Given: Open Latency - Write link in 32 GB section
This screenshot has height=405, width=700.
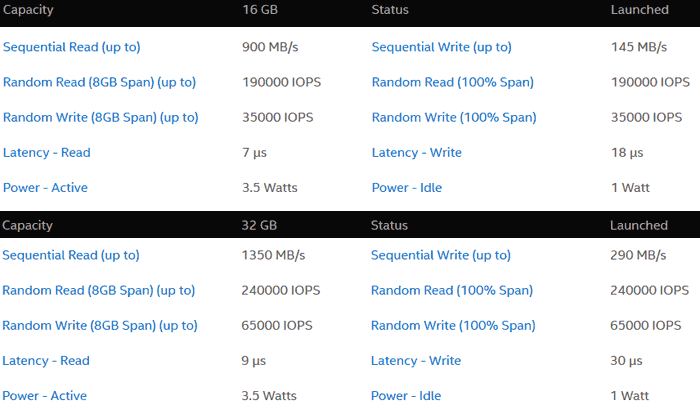Looking at the screenshot, I should click(x=416, y=361).
